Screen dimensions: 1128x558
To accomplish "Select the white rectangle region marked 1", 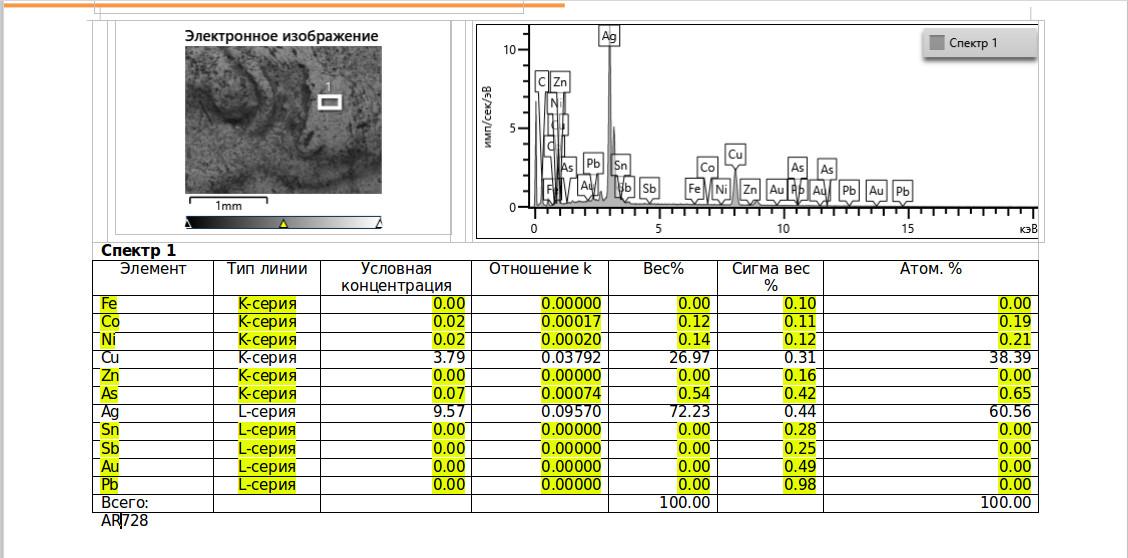I will click(x=330, y=102).
